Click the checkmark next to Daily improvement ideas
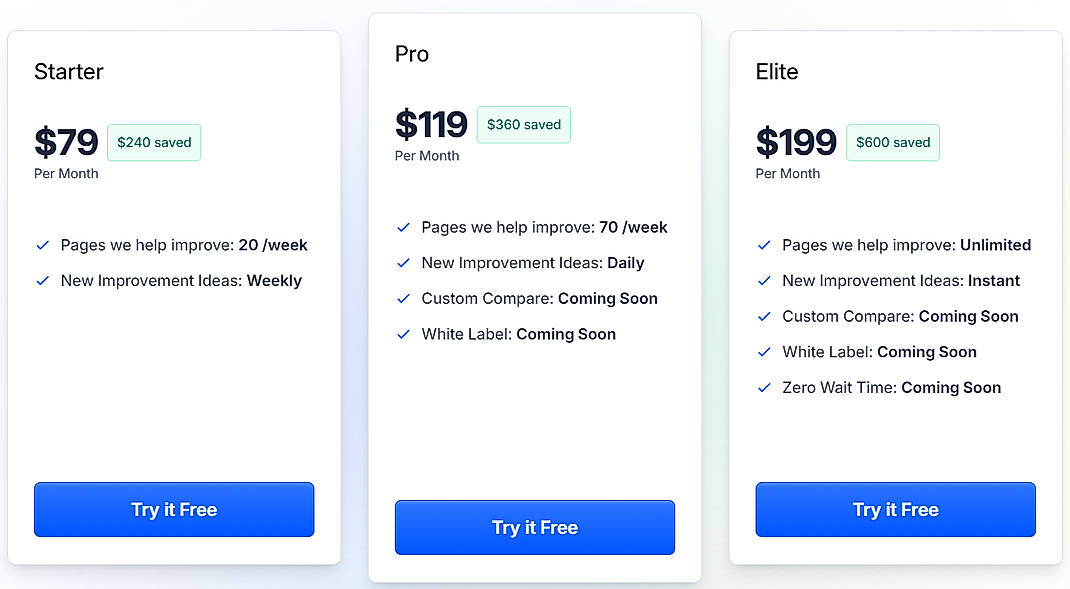 pyautogui.click(x=404, y=263)
